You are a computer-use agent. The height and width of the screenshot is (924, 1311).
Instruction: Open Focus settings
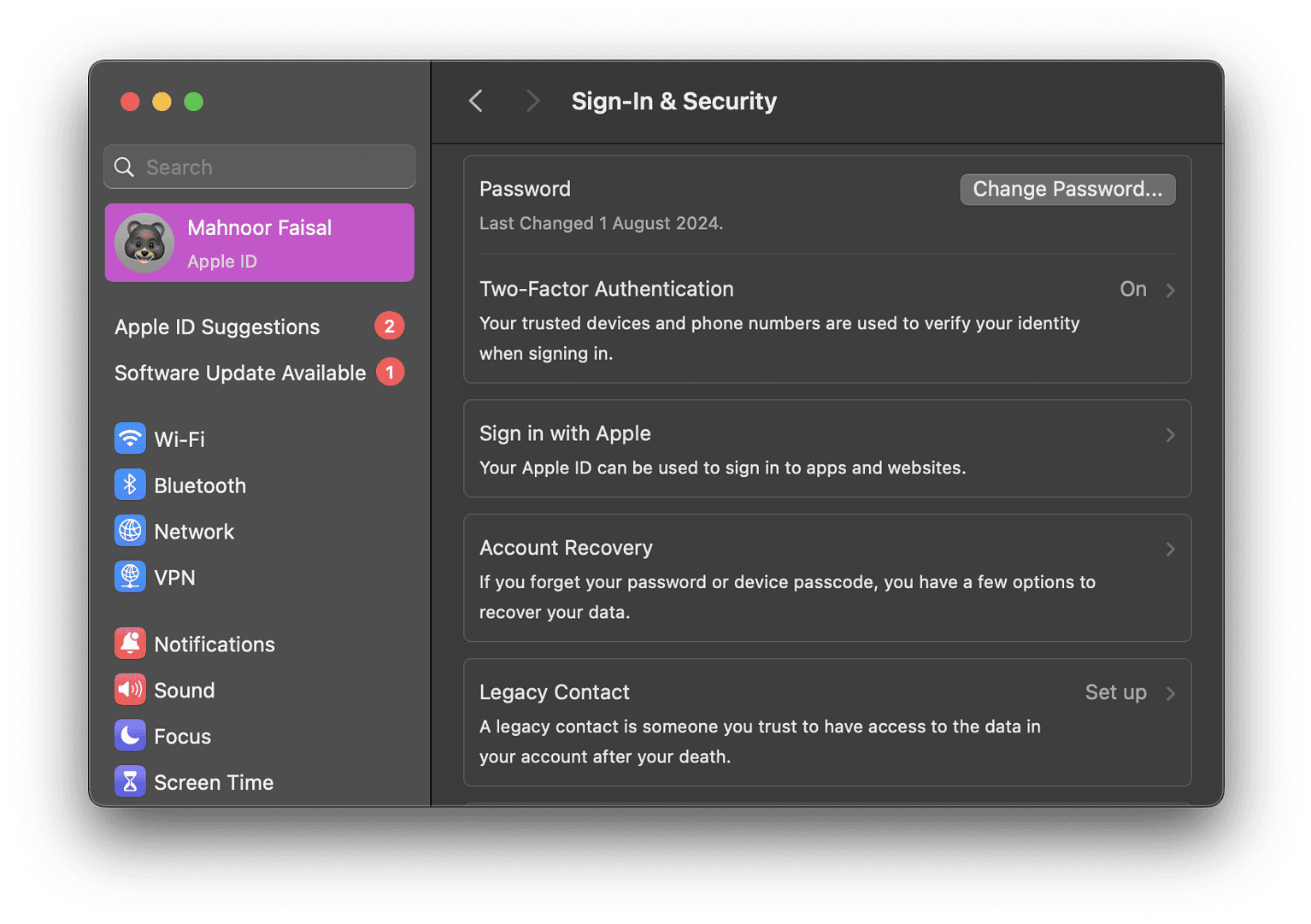(x=182, y=736)
